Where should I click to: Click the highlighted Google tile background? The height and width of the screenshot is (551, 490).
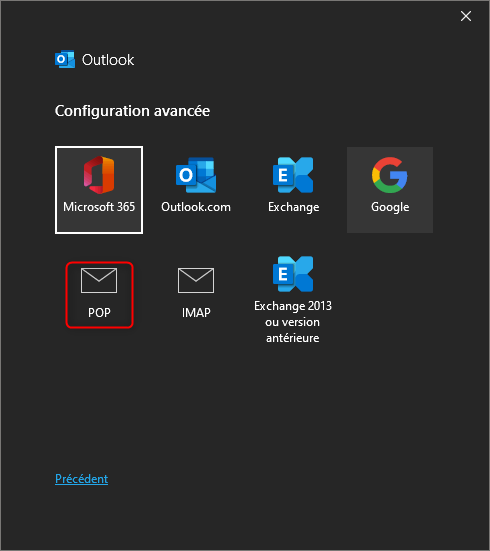pos(390,190)
